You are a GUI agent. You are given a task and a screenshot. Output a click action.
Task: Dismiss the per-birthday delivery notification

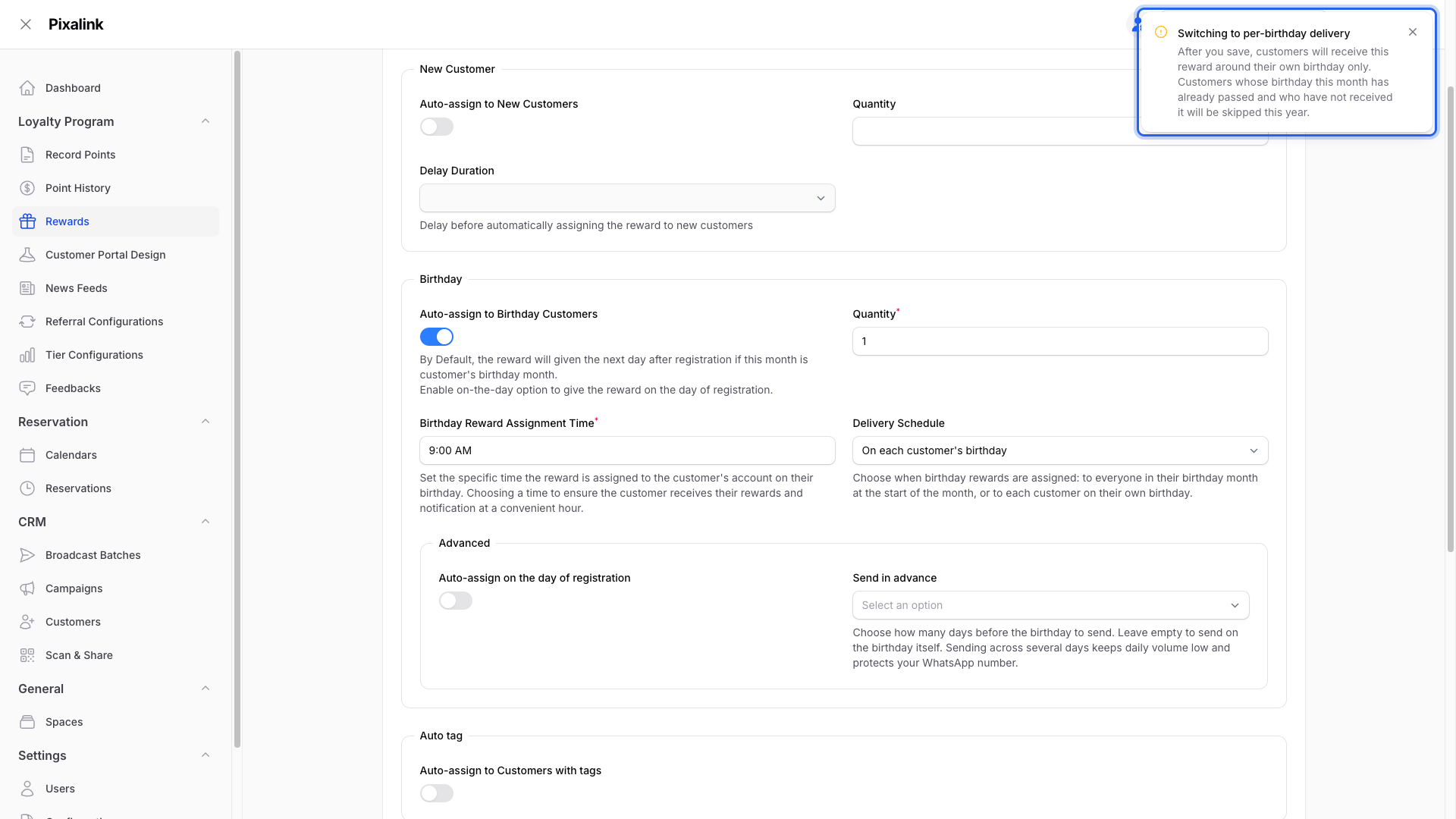pyautogui.click(x=1413, y=32)
